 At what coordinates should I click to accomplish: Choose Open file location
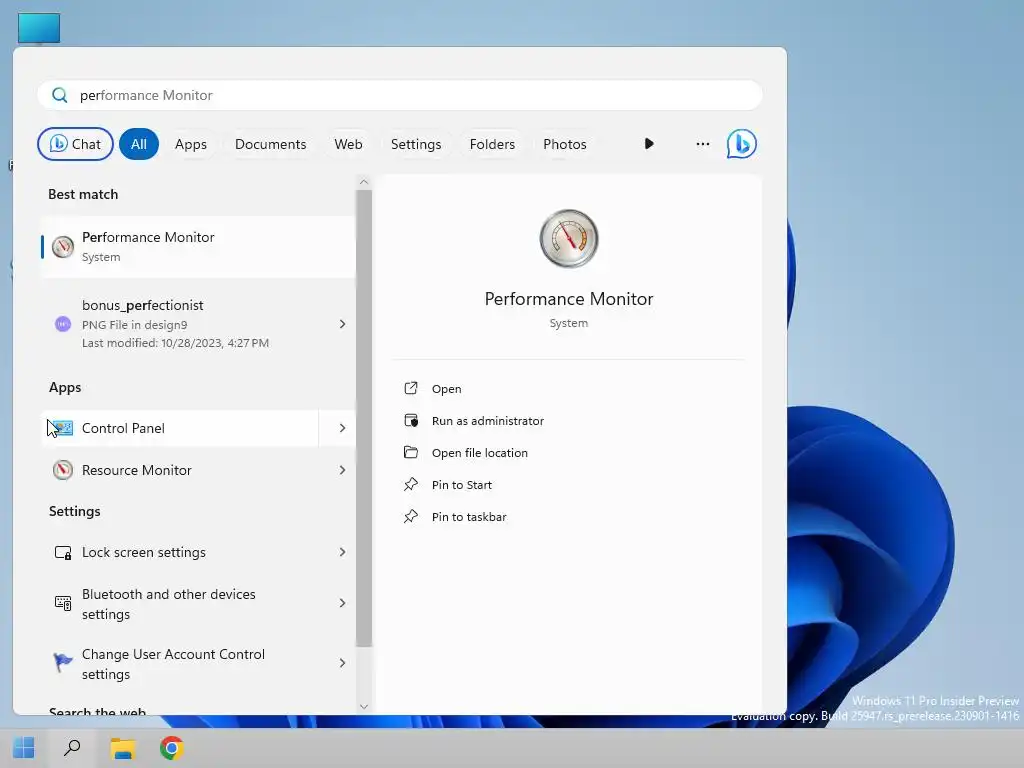(x=479, y=453)
